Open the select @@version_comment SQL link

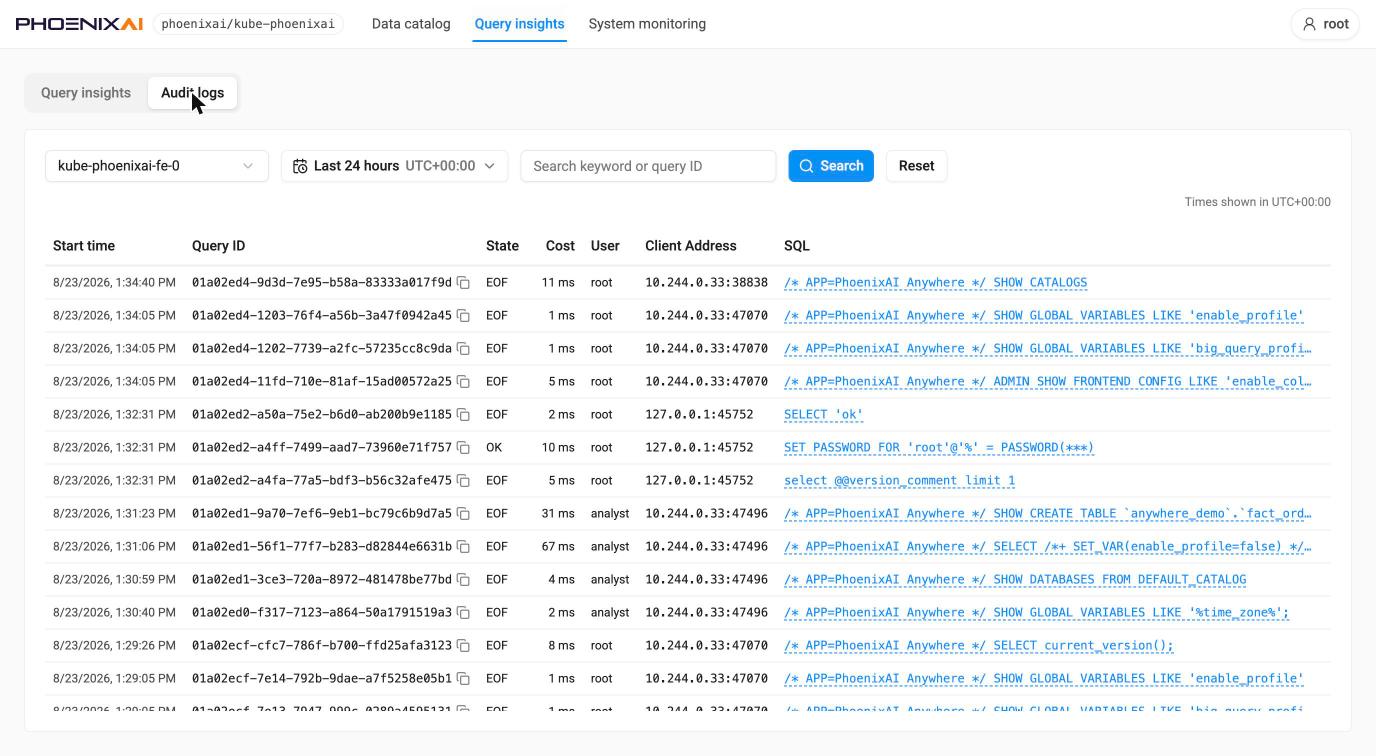click(x=899, y=481)
